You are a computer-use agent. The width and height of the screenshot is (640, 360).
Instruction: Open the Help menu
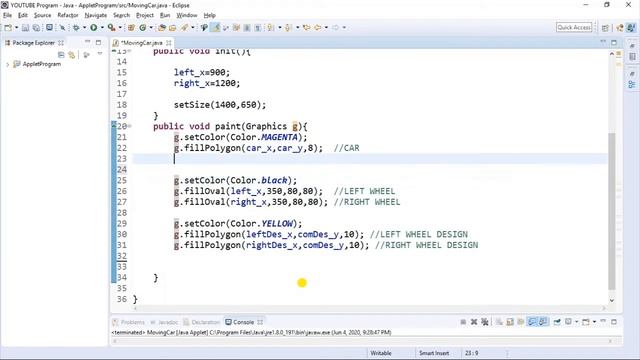(x=209, y=15)
